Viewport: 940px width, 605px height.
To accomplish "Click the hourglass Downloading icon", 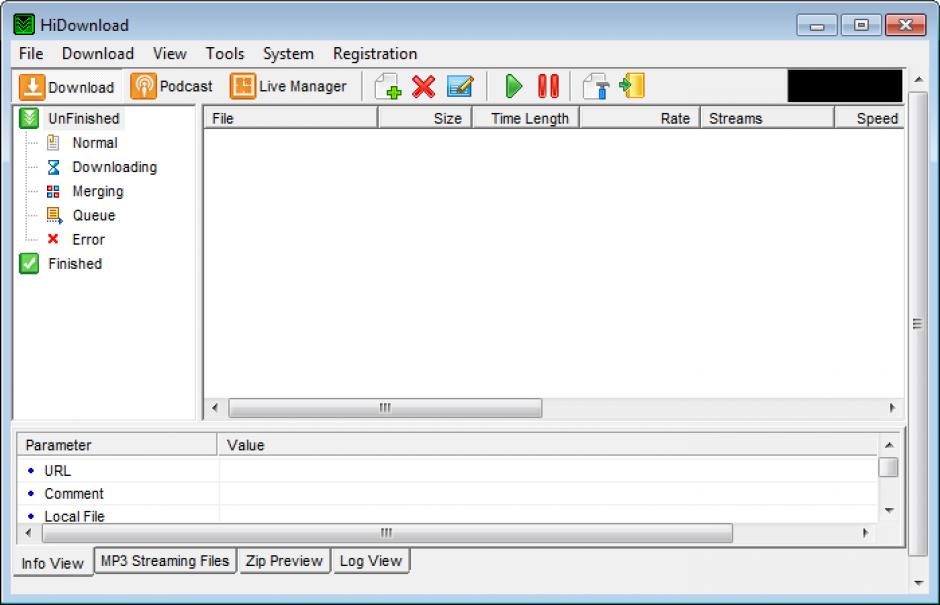I will pos(53,167).
